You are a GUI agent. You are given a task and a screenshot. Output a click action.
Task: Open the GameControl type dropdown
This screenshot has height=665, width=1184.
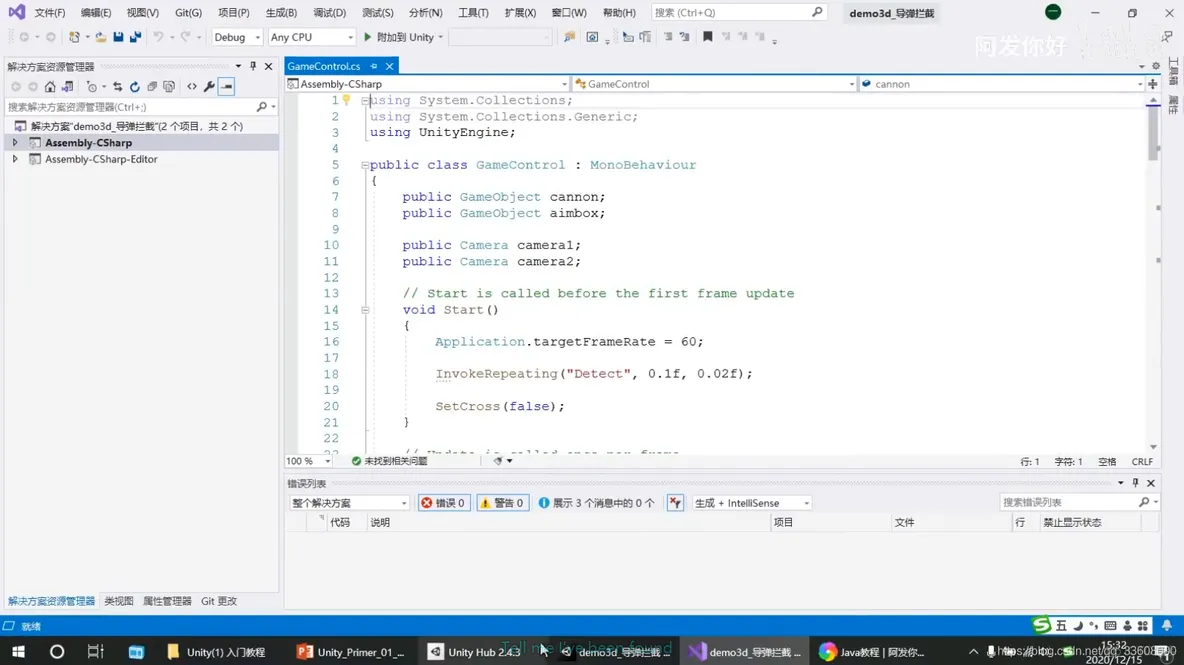tap(715, 84)
